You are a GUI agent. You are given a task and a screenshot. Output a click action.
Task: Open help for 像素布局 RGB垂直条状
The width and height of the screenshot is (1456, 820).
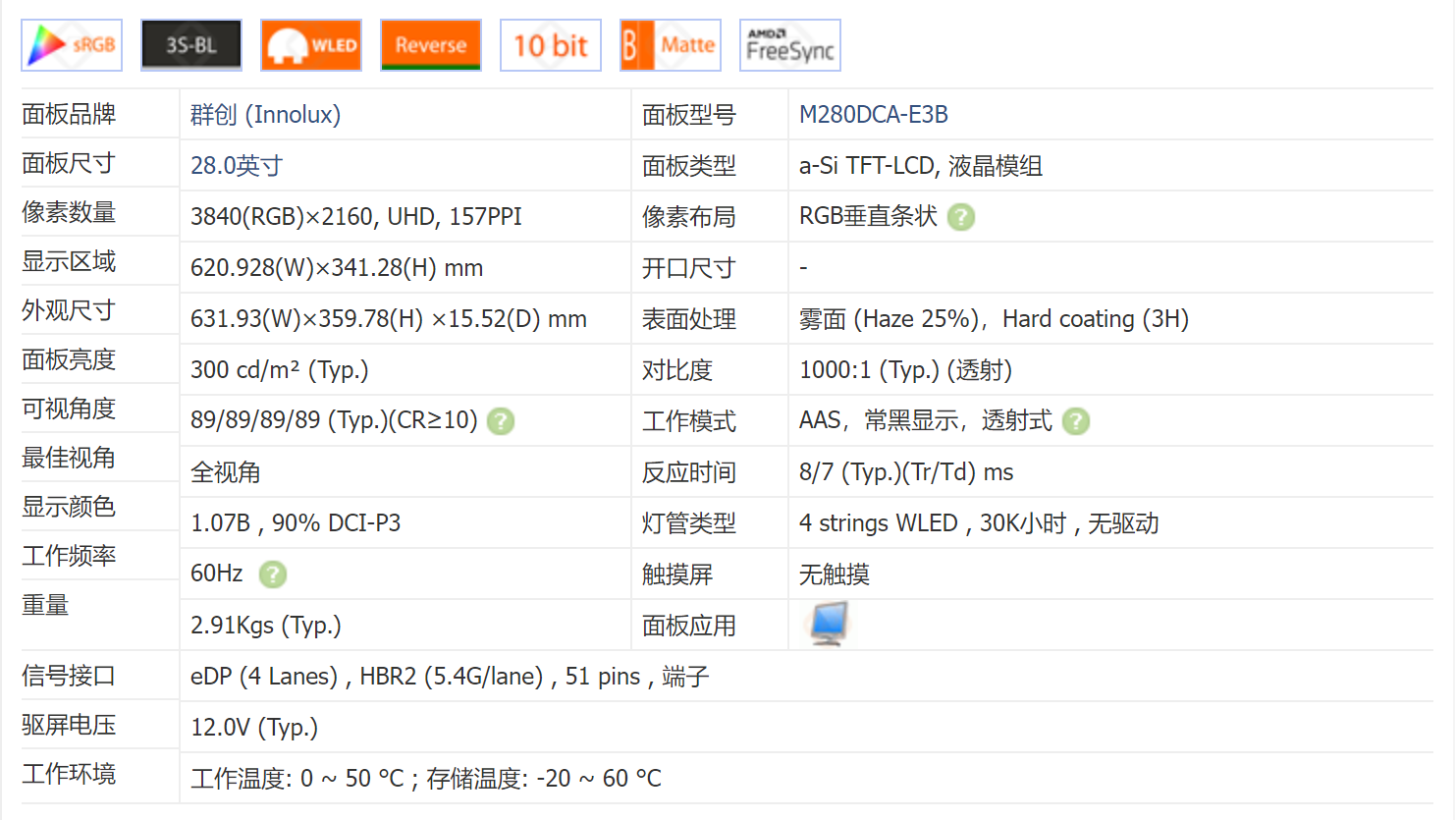coord(961,217)
